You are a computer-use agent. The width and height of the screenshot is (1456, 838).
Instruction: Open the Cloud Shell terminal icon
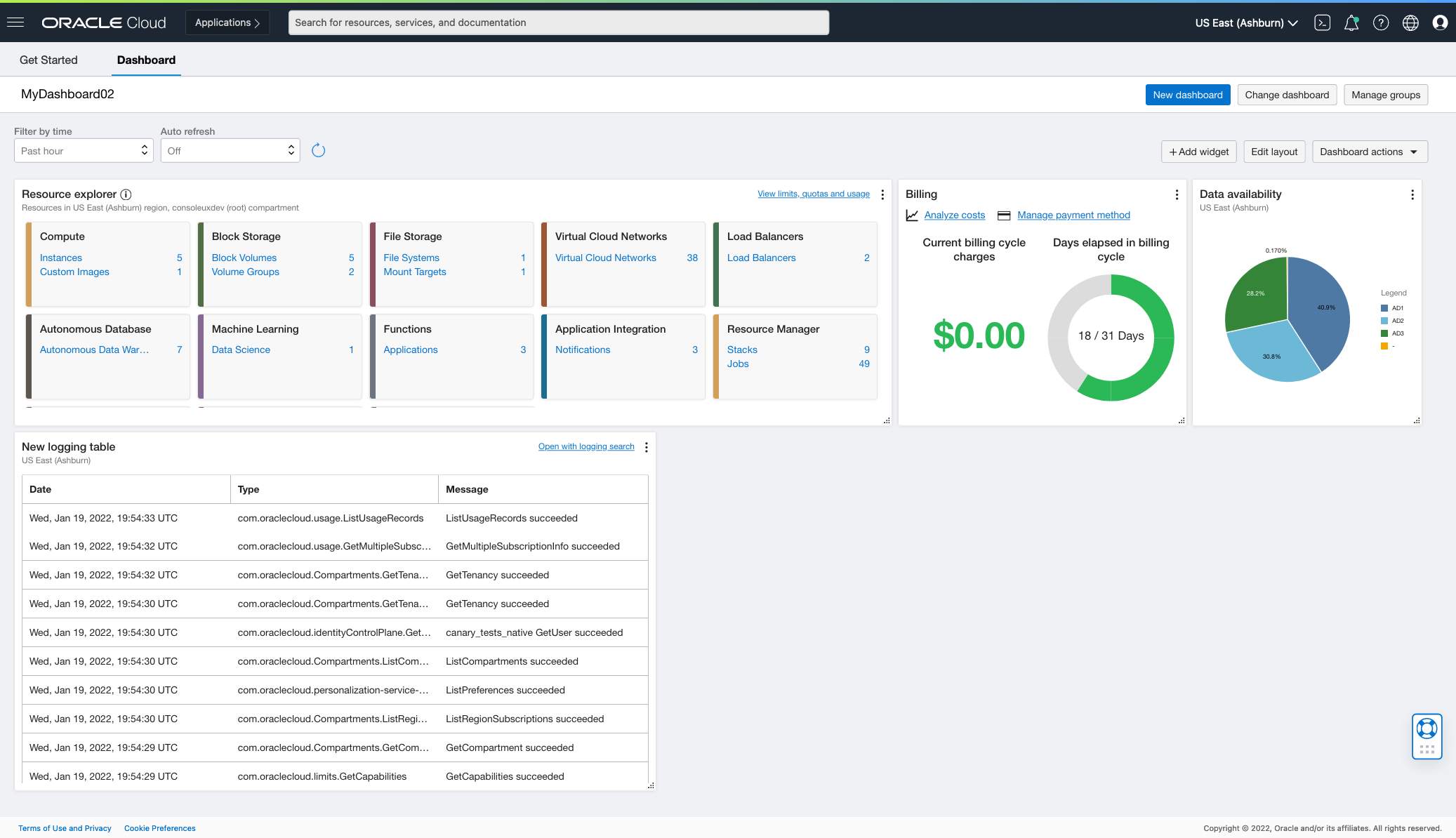[1323, 22]
